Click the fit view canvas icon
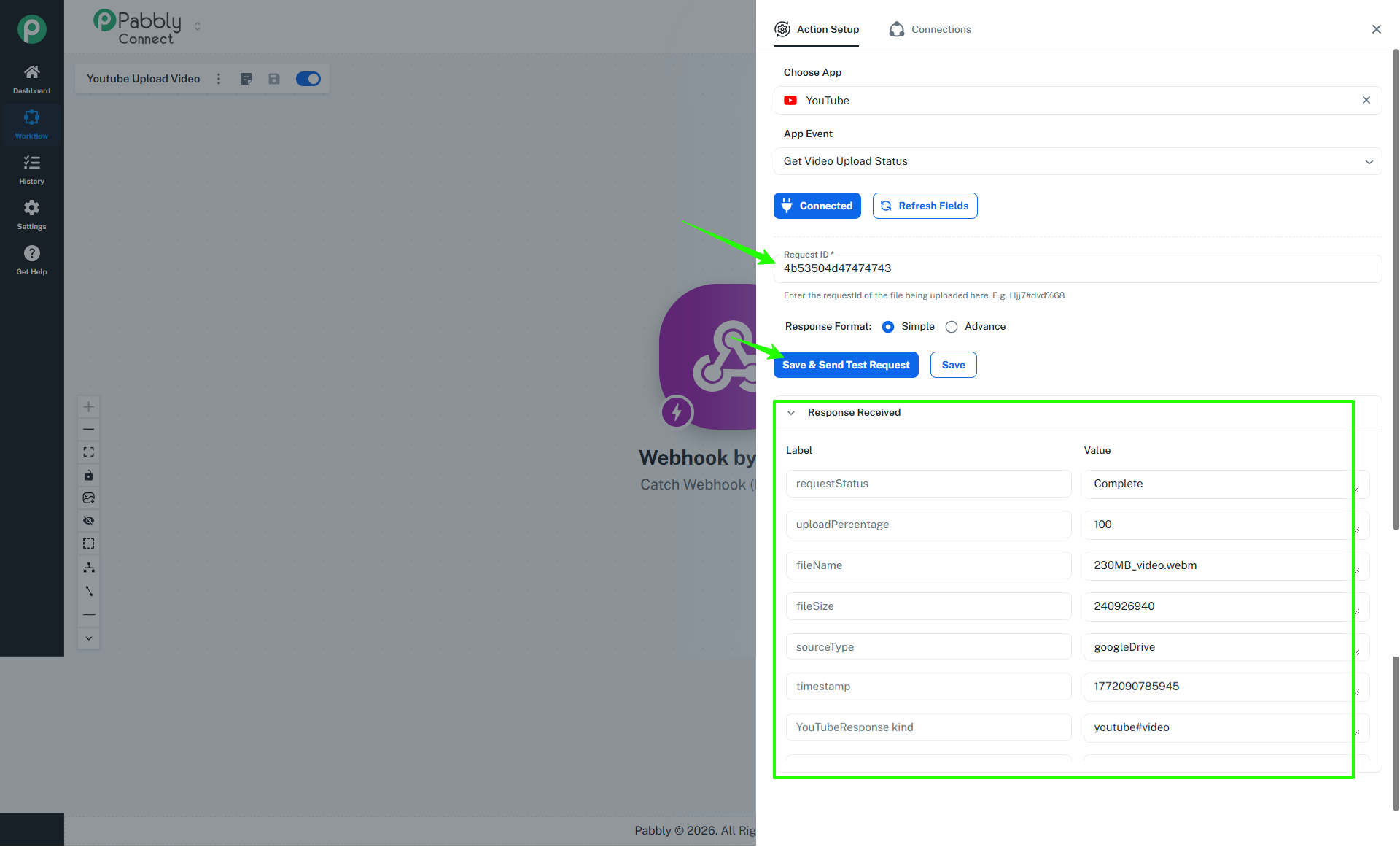Screen dimensions: 1400x847 tap(88, 452)
